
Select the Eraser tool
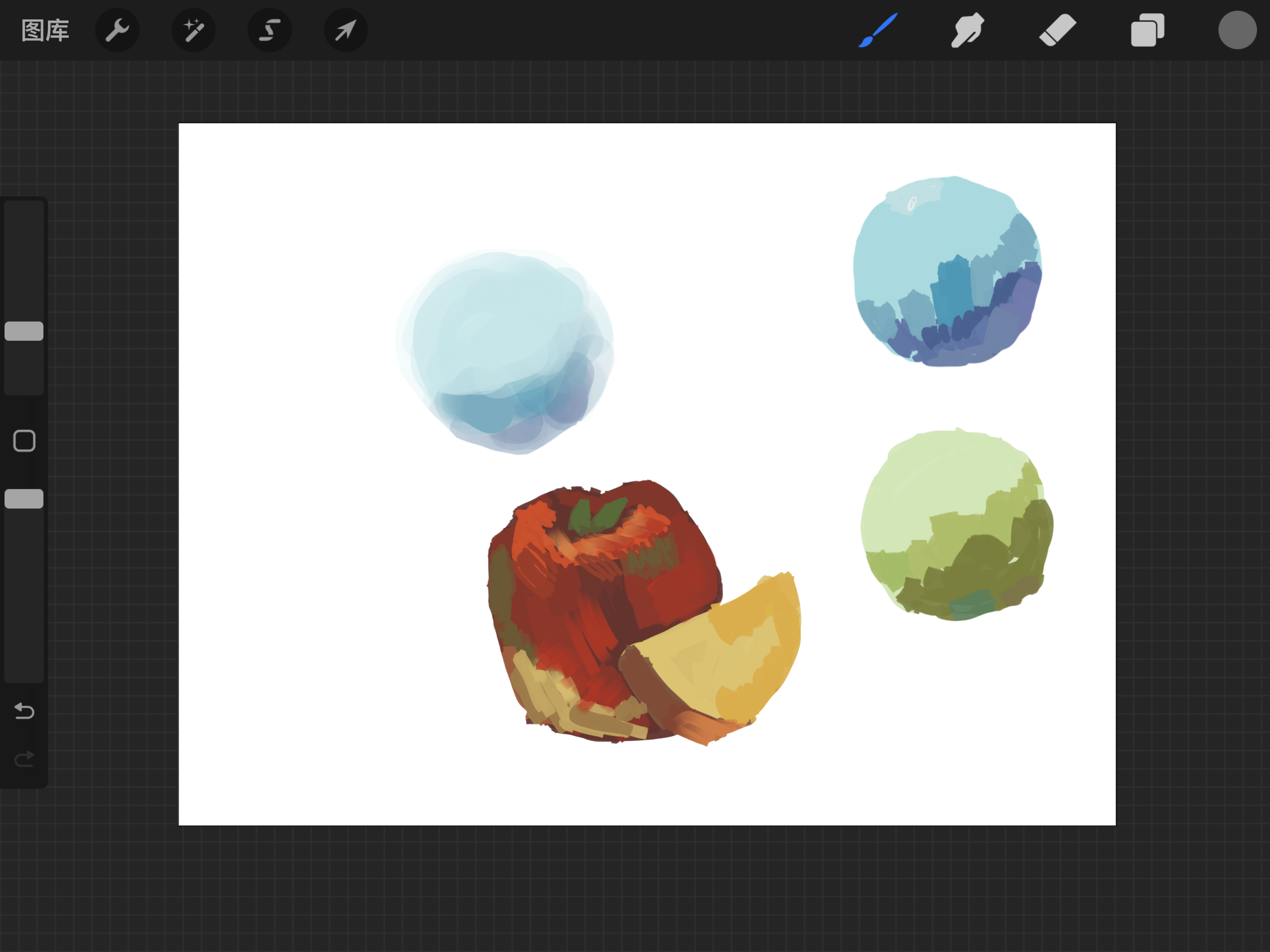pos(1057,30)
